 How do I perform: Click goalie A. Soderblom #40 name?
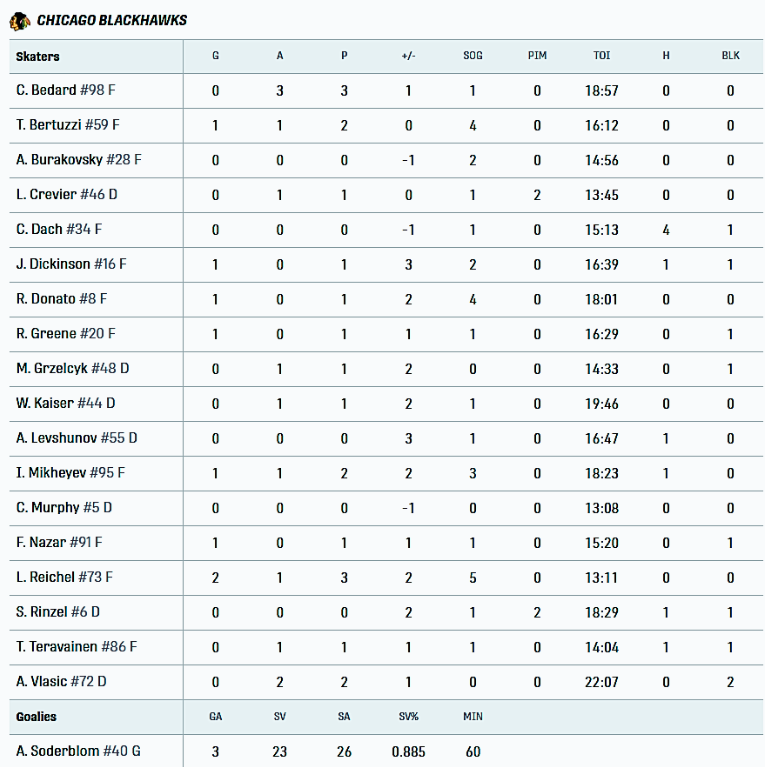(78, 751)
